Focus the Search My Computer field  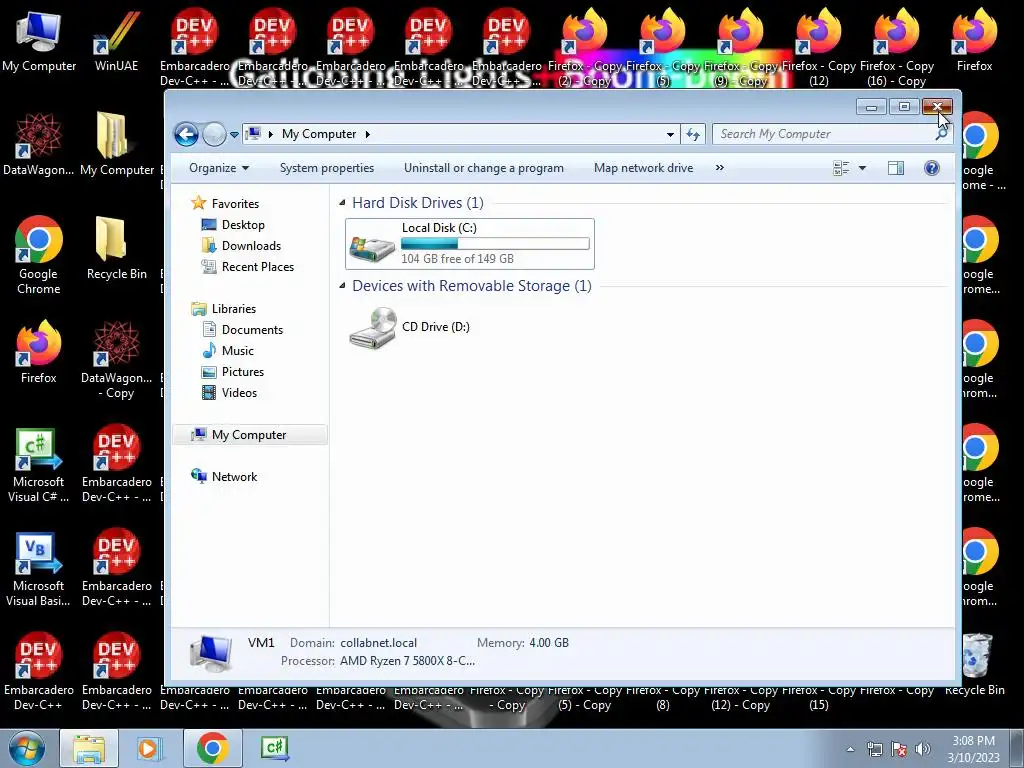(x=832, y=134)
